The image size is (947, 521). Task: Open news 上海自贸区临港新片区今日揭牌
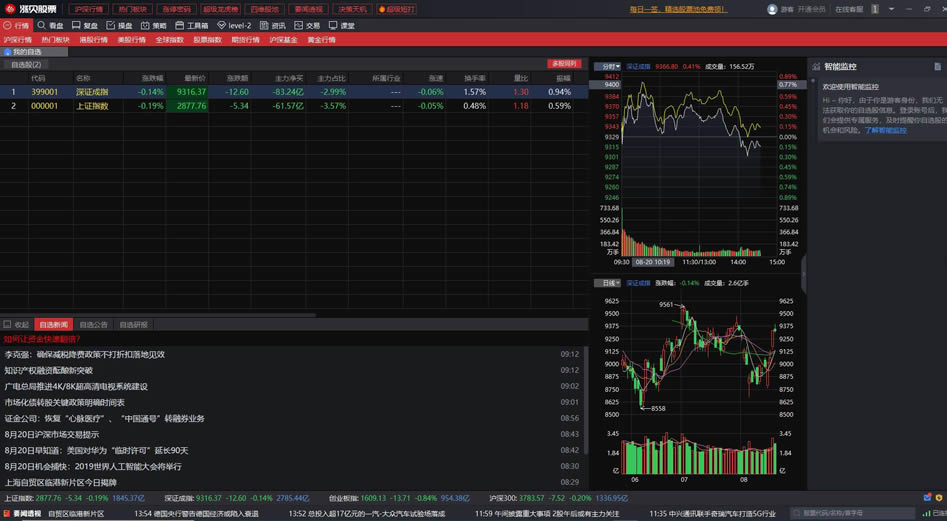[60, 482]
